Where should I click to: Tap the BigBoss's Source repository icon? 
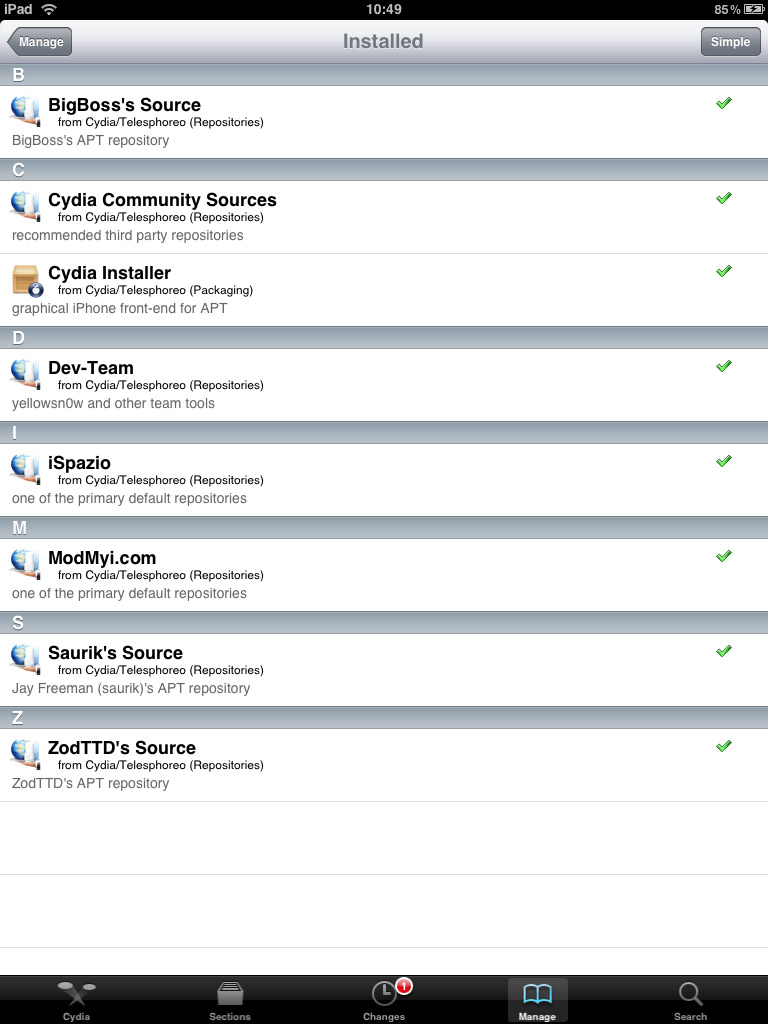point(25,110)
